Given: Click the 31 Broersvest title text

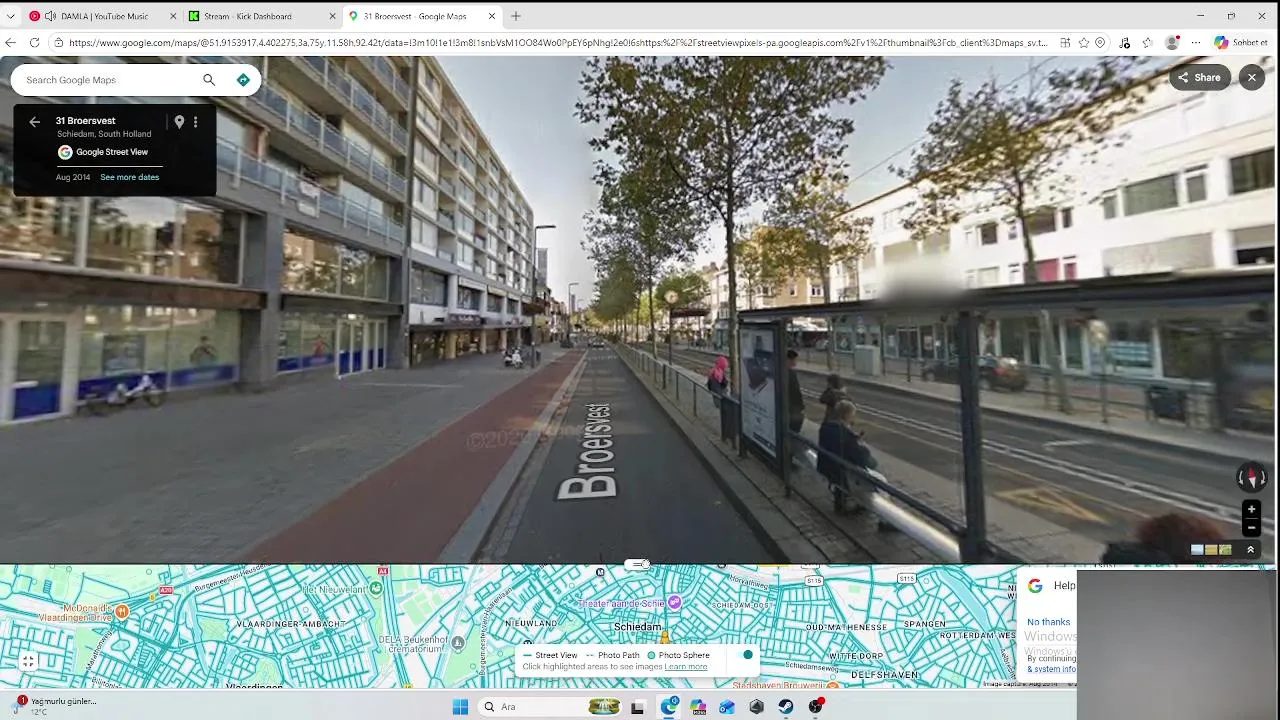Looking at the screenshot, I should click(x=85, y=121).
